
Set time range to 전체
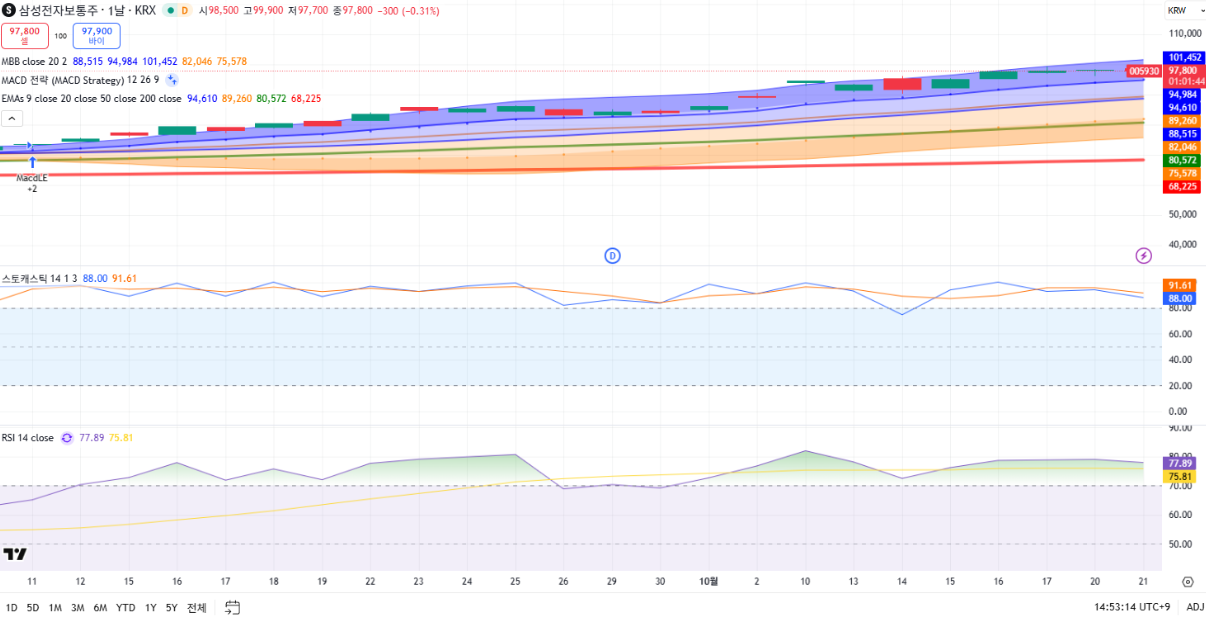tap(196, 607)
